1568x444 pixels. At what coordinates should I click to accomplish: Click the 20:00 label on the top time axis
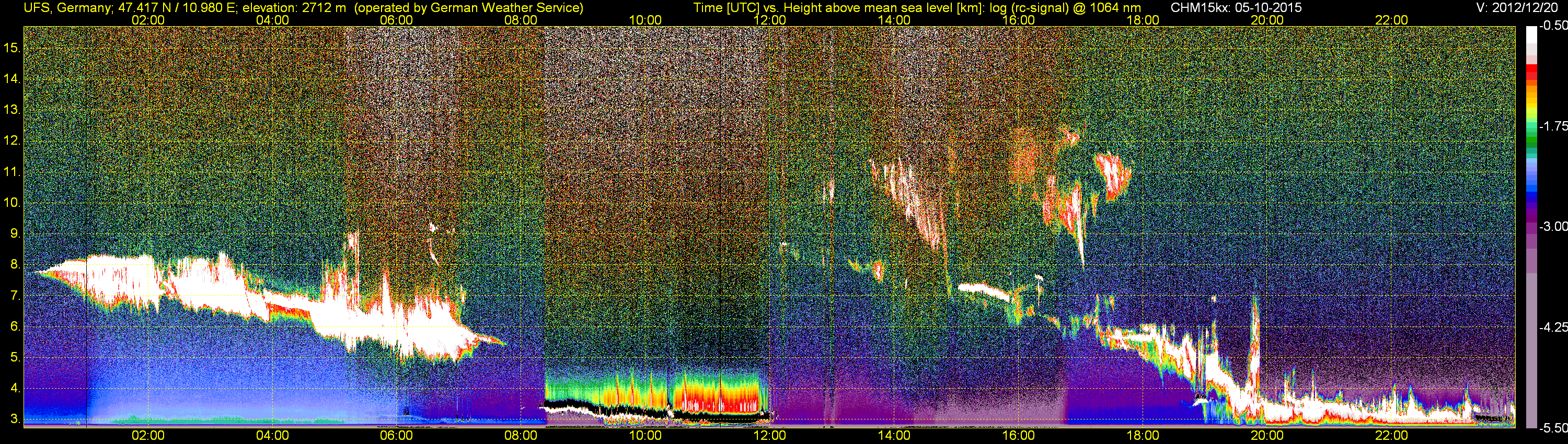pyautogui.click(x=1267, y=20)
